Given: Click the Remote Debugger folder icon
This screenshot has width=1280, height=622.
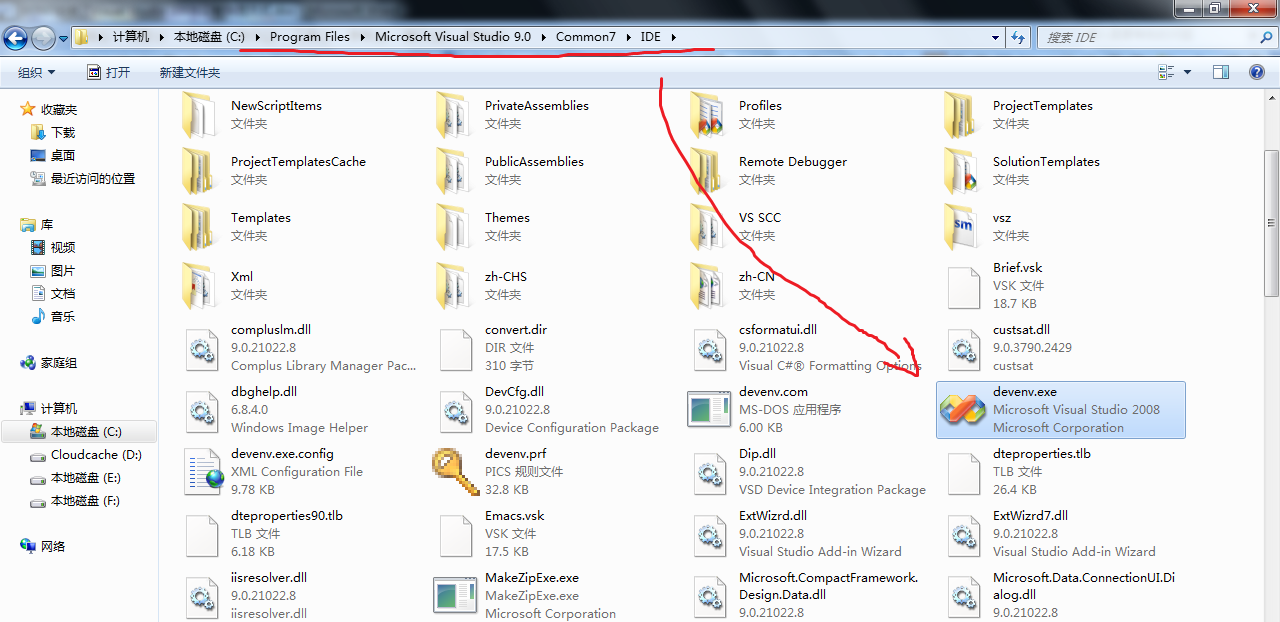Looking at the screenshot, I should tap(709, 170).
